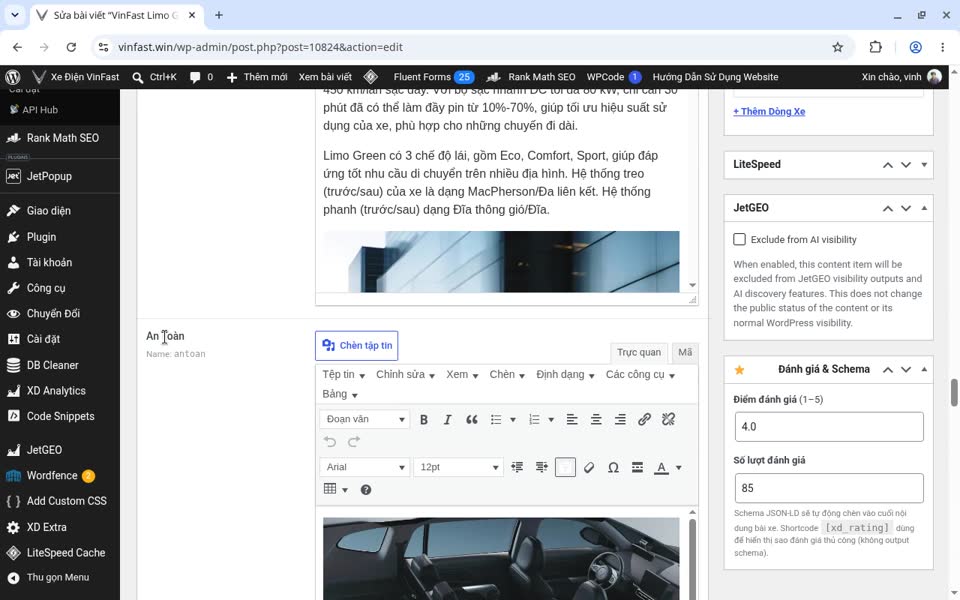This screenshot has height=600, width=960.
Task: Click the redo arrow
Action: tap(354, 441)
